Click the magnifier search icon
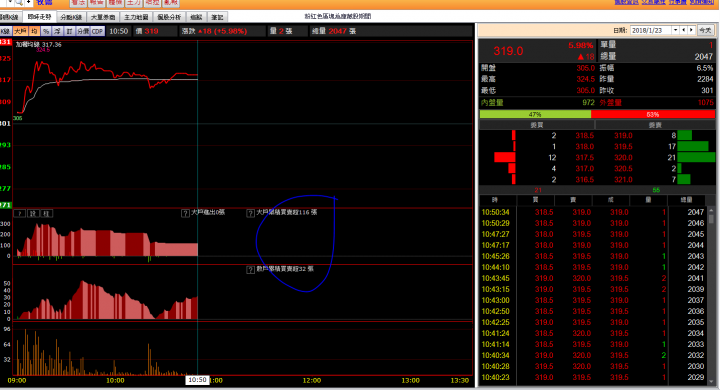Screen dimensions: 720x390 click(19, 2)
